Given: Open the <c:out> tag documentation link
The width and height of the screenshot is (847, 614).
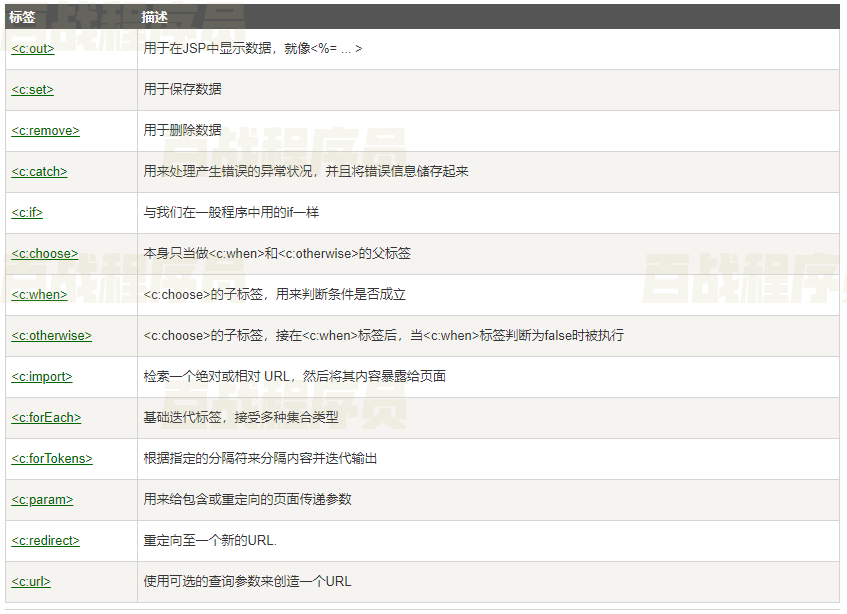Looking at the screenshot, I should coord(31,48).
